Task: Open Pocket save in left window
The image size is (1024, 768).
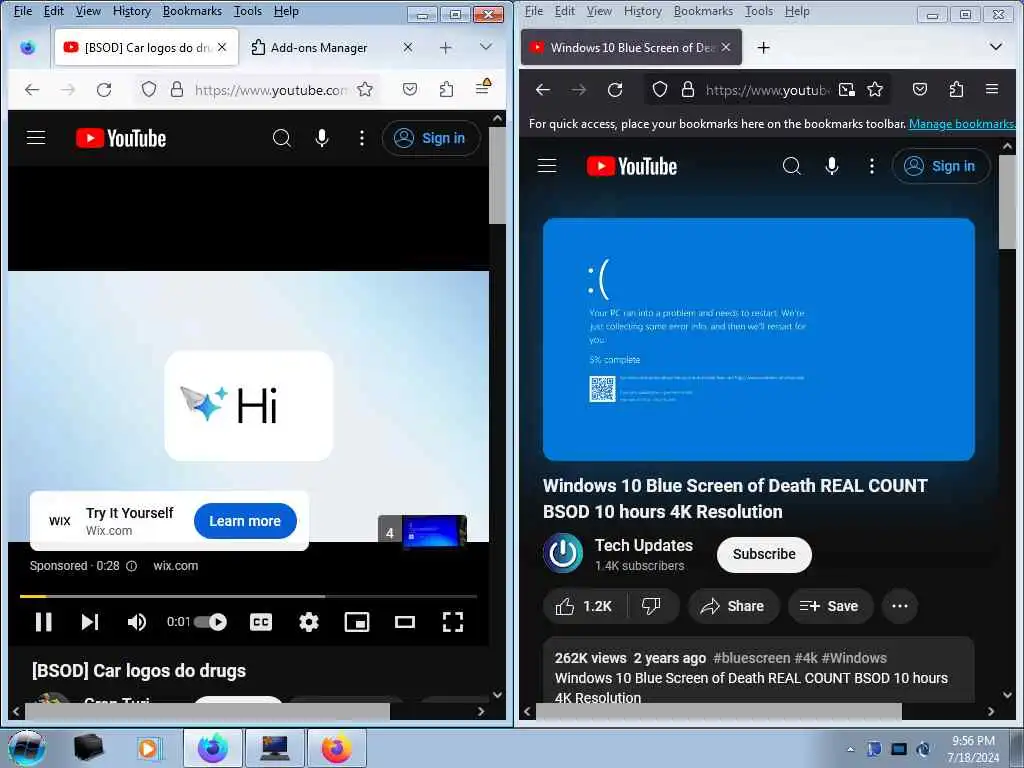Action: pyautogui.click(x=409, y=89)
